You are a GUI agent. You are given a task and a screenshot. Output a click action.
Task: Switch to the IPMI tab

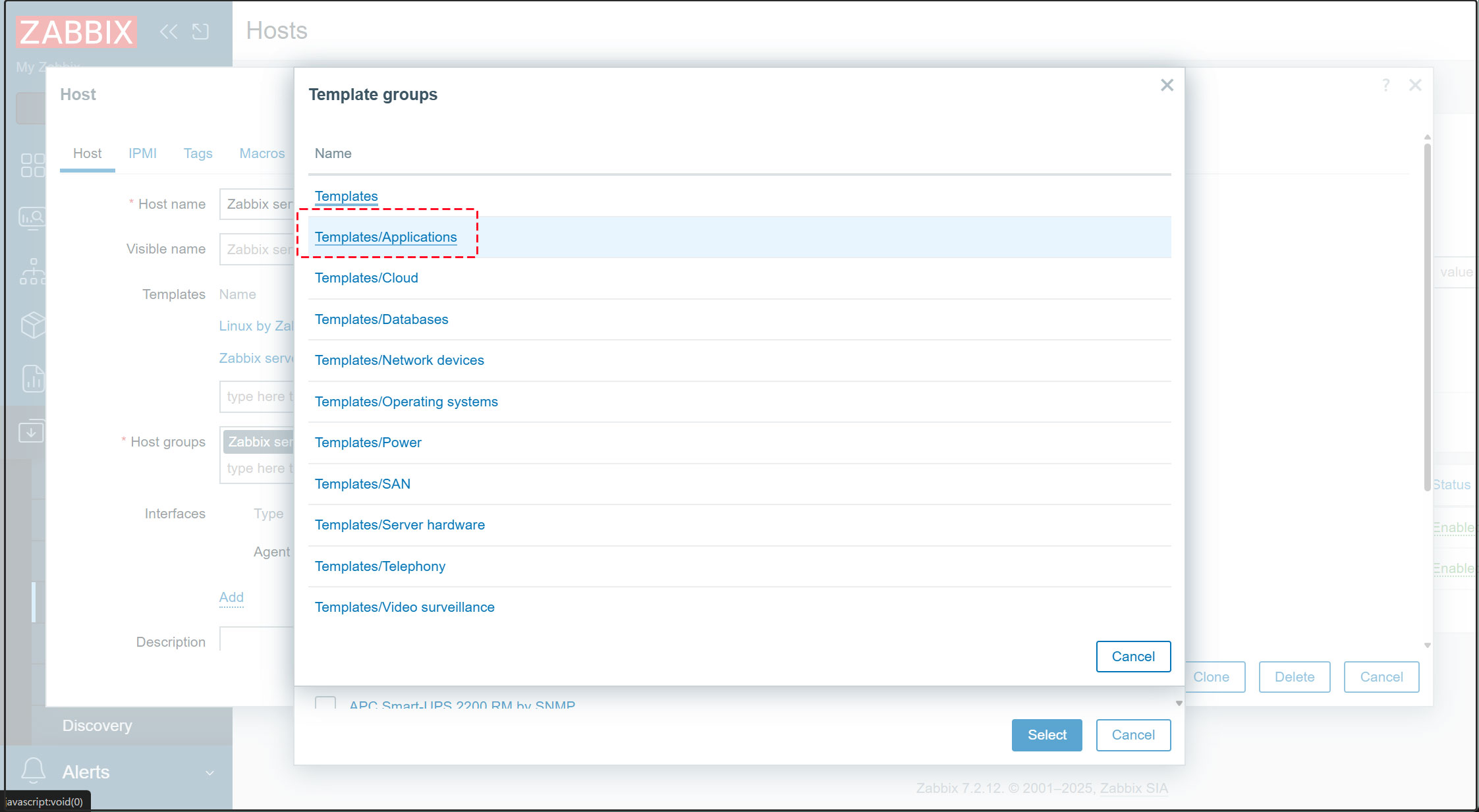click(142, 153)
